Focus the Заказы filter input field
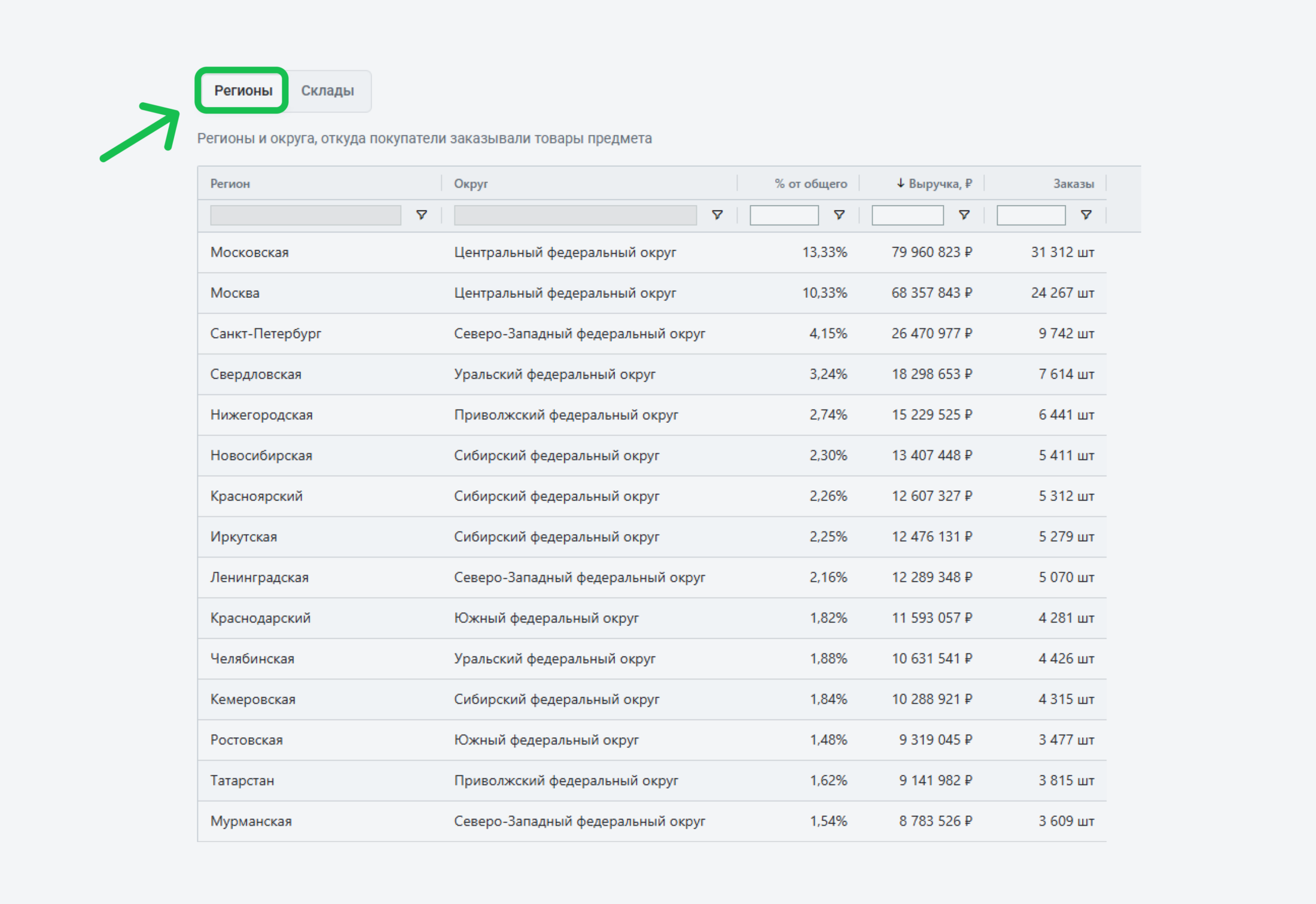The height and width of the screenshot is (904, 1316). [x=1030, y=215]
